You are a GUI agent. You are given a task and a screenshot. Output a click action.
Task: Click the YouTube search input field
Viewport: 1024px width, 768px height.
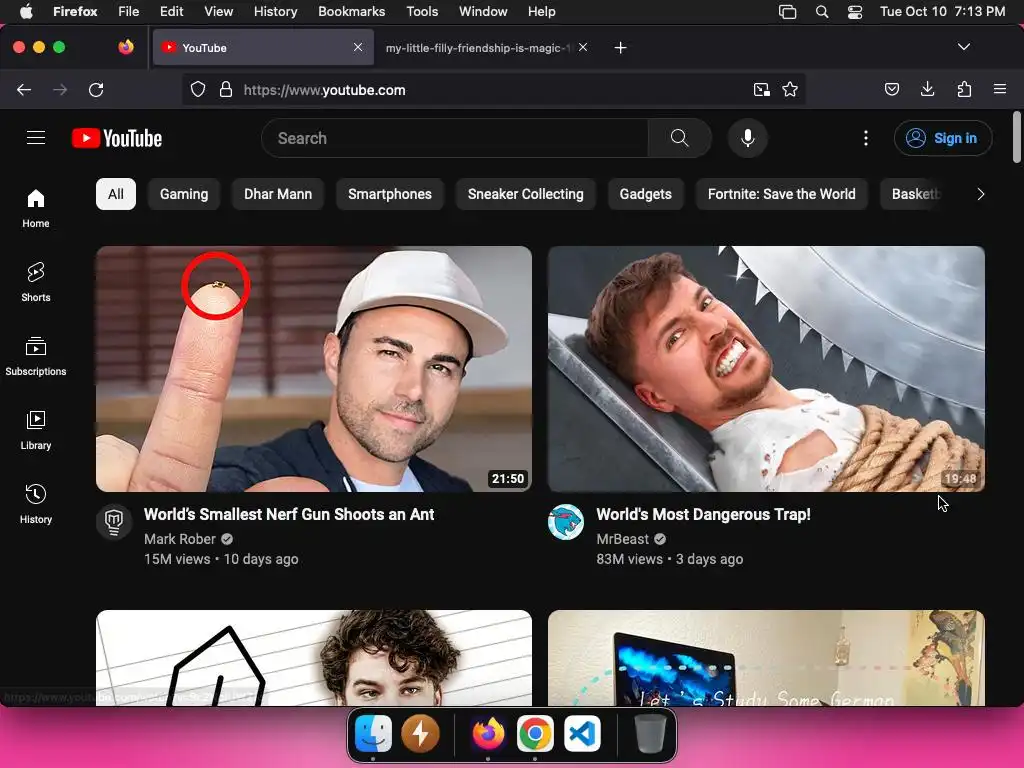click(455, 138)
